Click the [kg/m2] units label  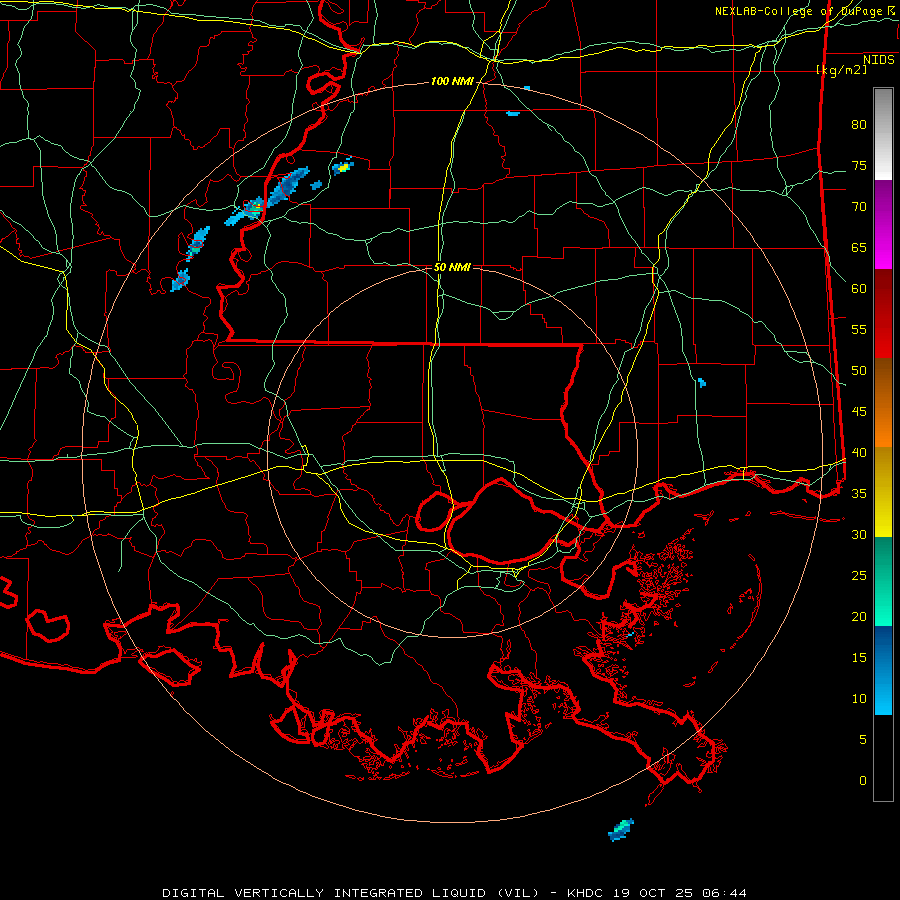[841, 70]
